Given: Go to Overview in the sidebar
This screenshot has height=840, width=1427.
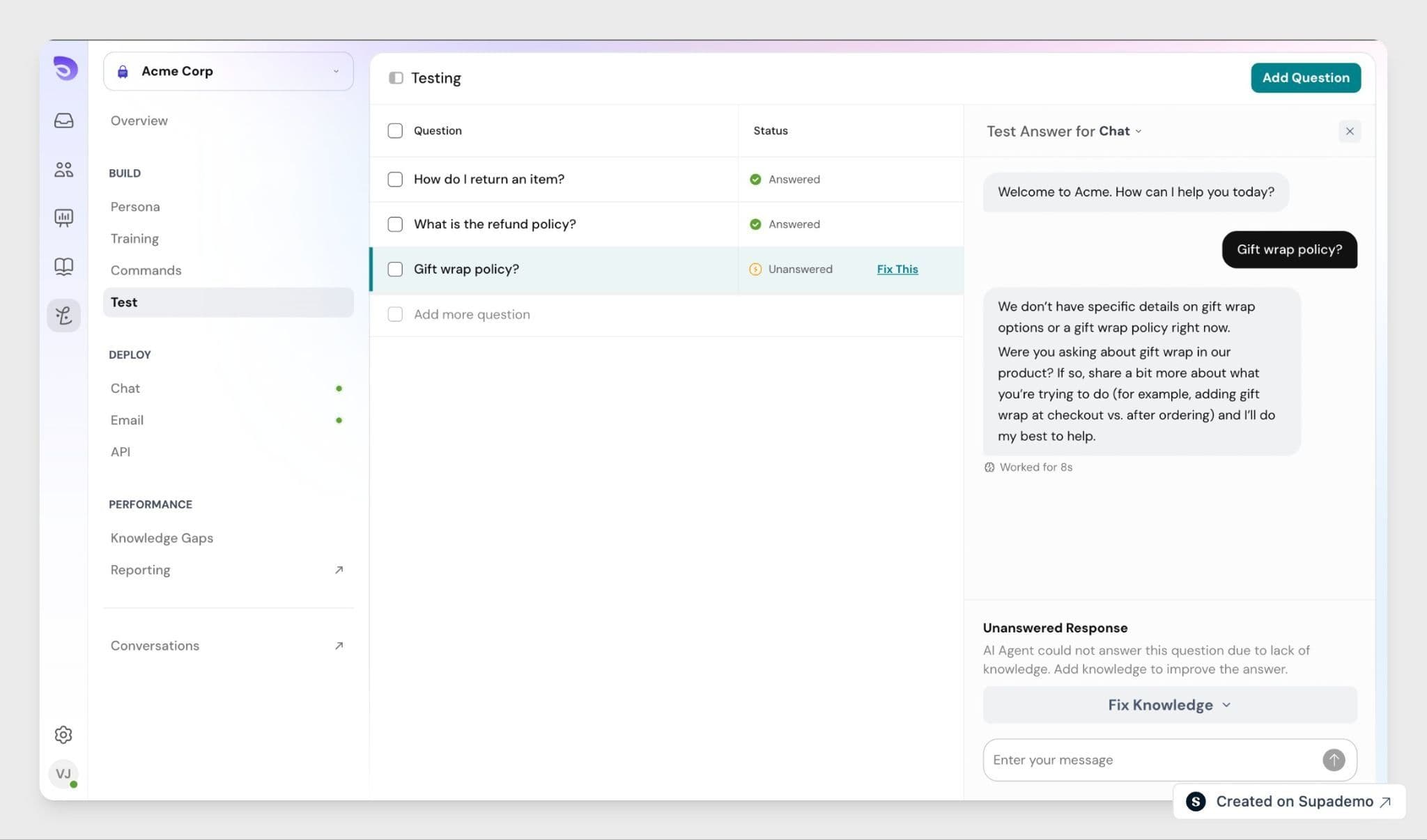Looking at the screenshot, I should tap(139, 120).
